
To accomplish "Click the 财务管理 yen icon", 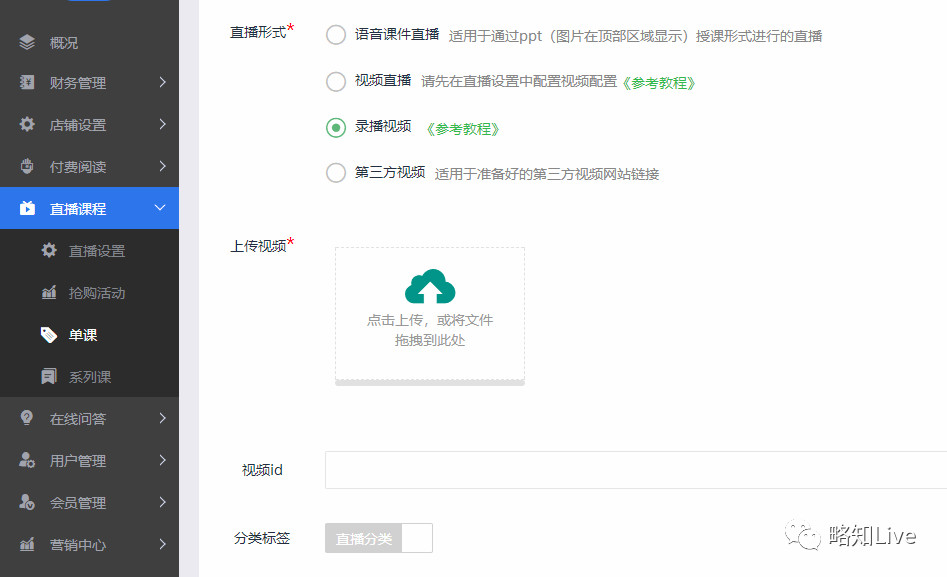I will pos(27,82).
